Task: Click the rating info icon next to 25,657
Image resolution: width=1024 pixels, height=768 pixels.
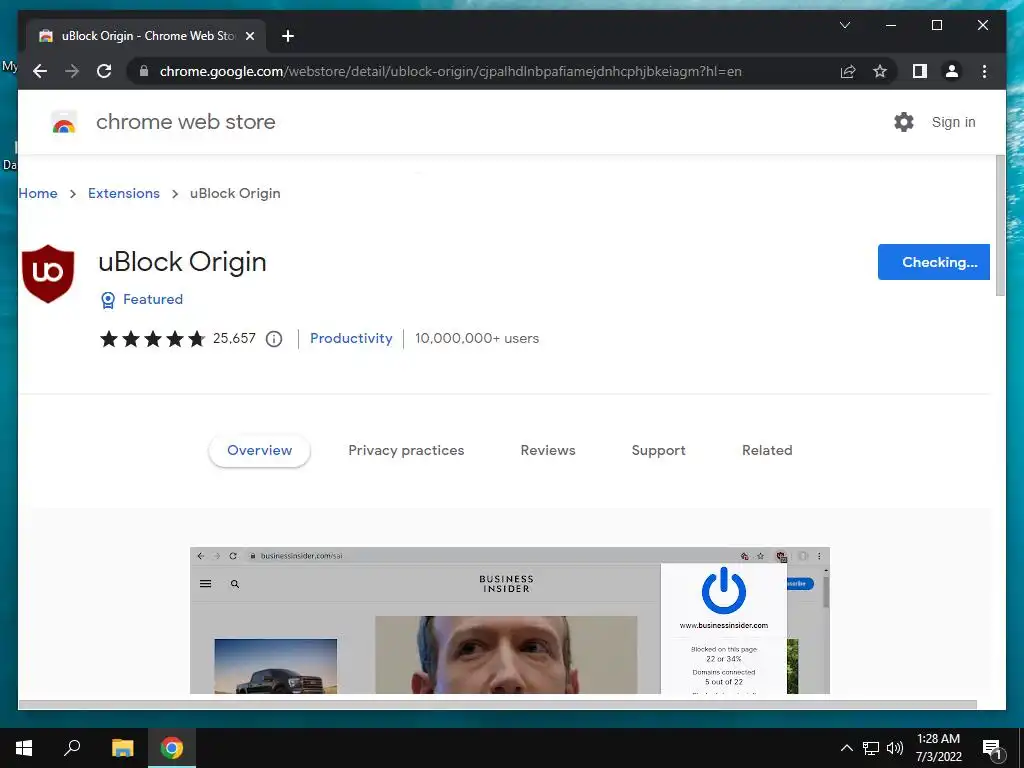Action: tap(274, 339)
